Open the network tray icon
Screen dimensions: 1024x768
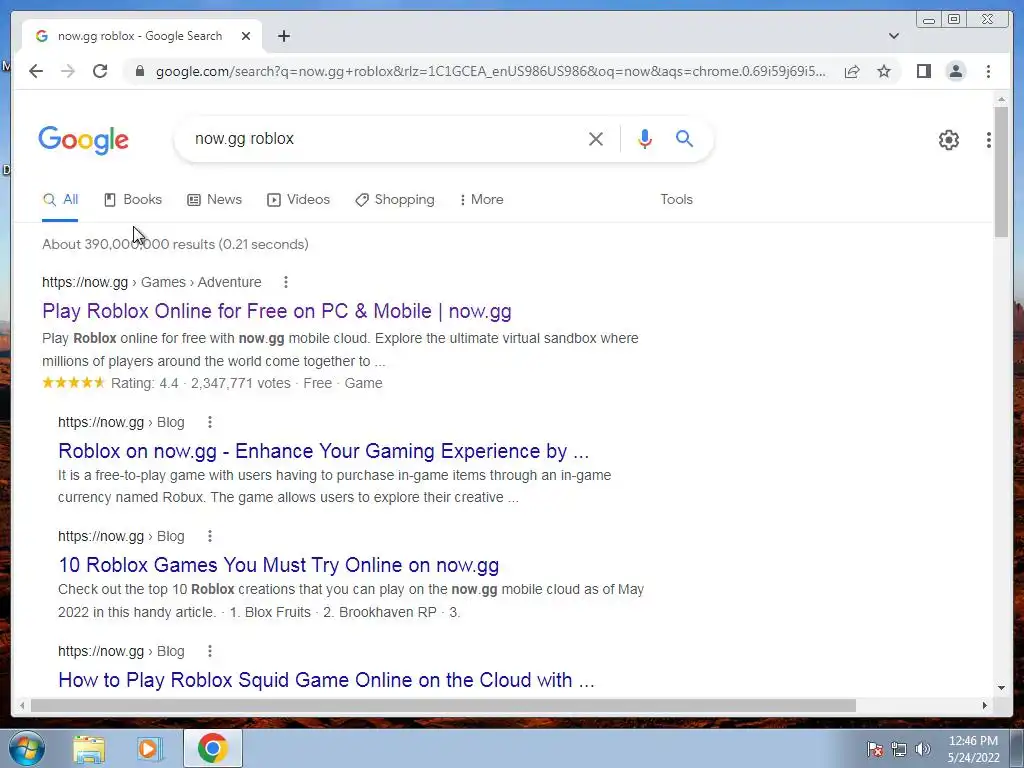coord(899,749)
